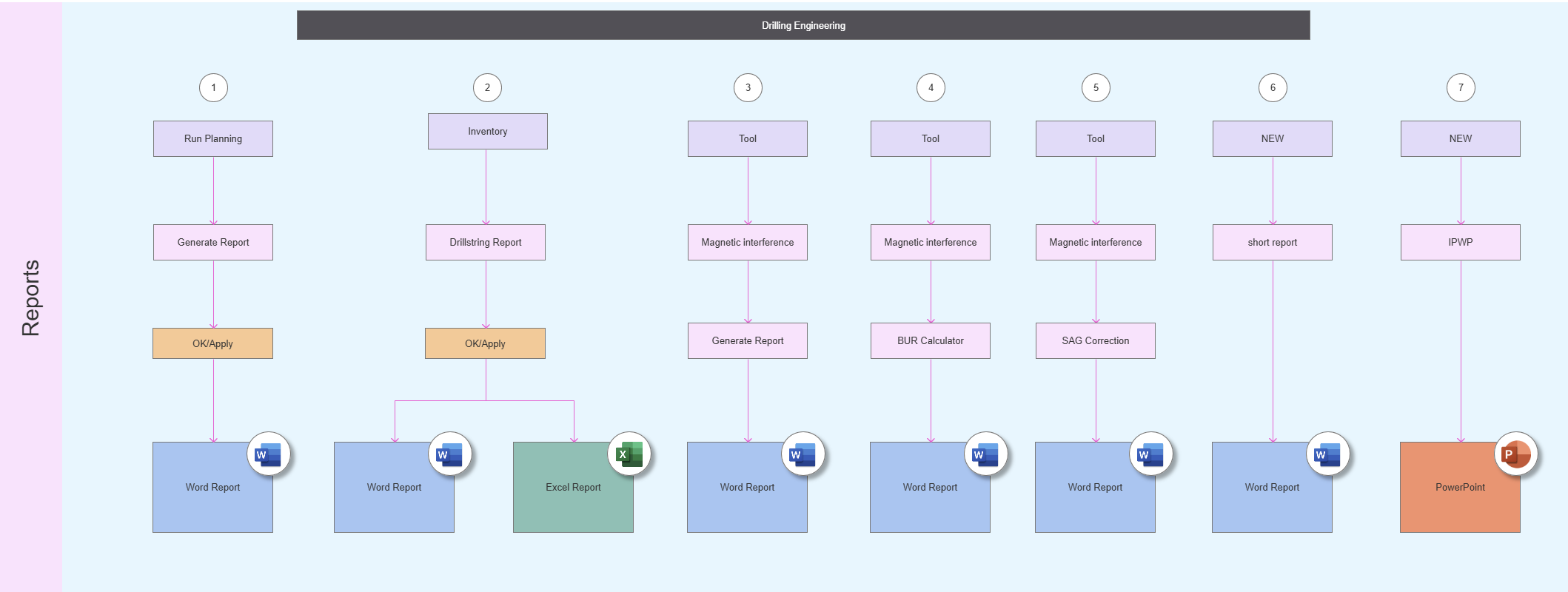Click Generate Report under Magnetic interference
Viewport: 1568px width, 592px height.
pos(748,340)
